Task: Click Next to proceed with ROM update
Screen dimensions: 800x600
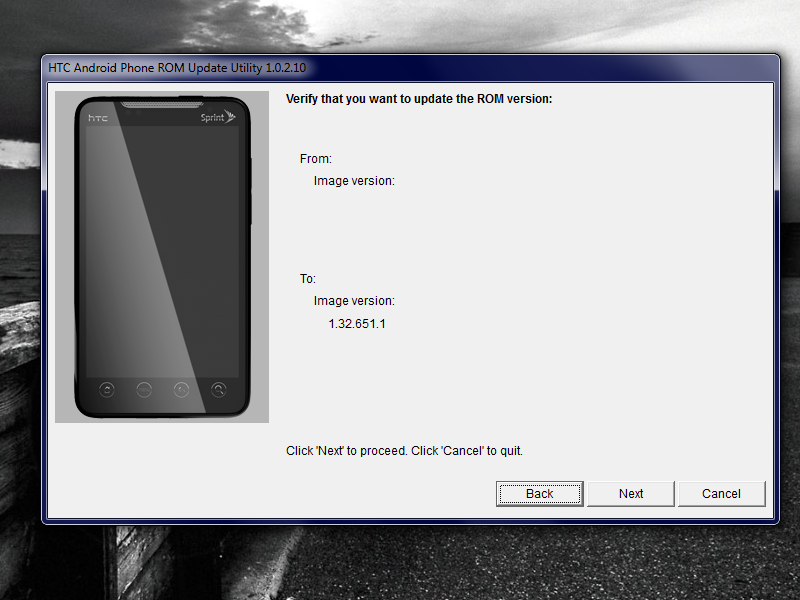Action: tap(631, 493)
